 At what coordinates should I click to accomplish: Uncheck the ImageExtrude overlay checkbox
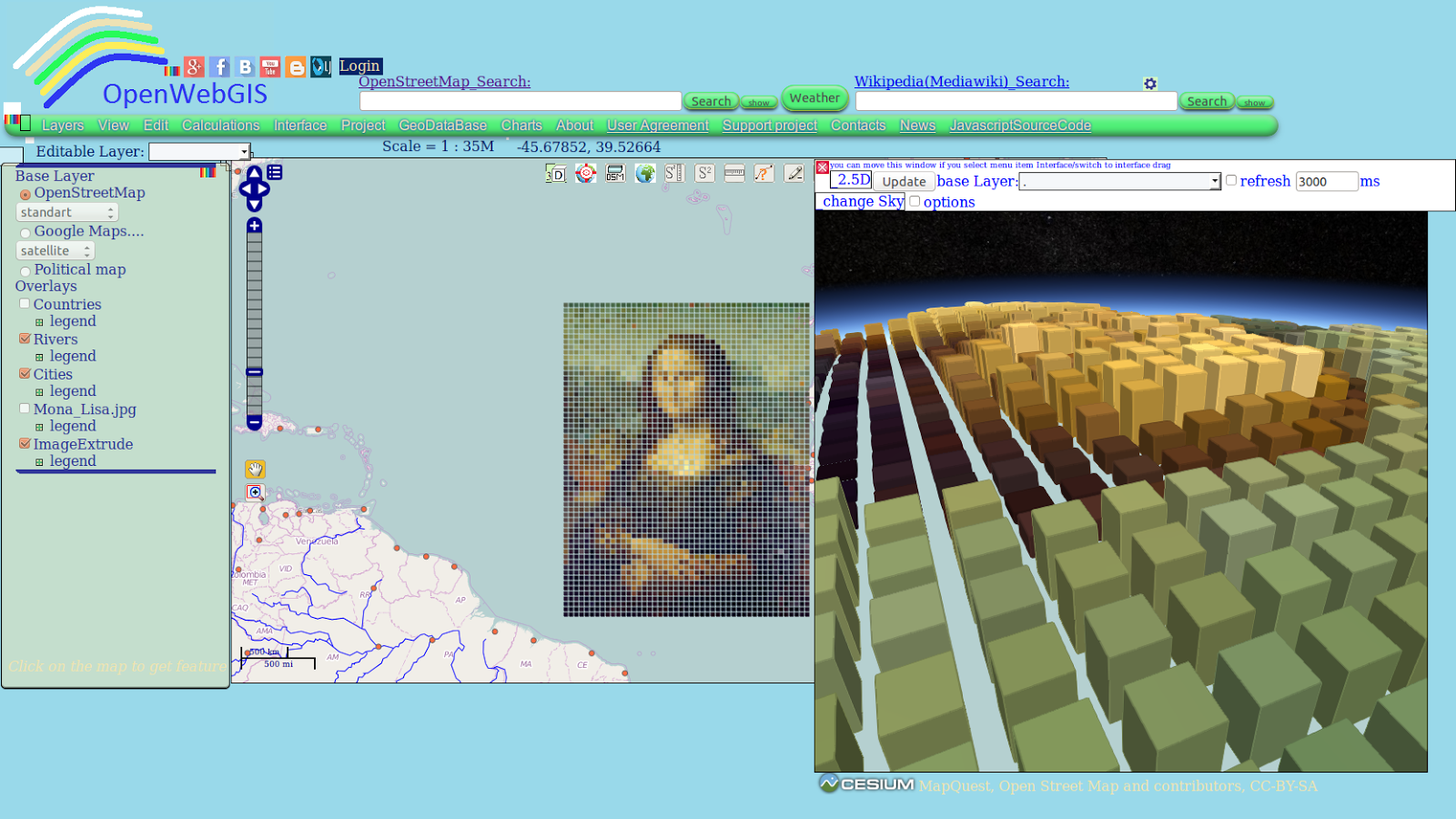pyautogui.click(x=25, y=443)
